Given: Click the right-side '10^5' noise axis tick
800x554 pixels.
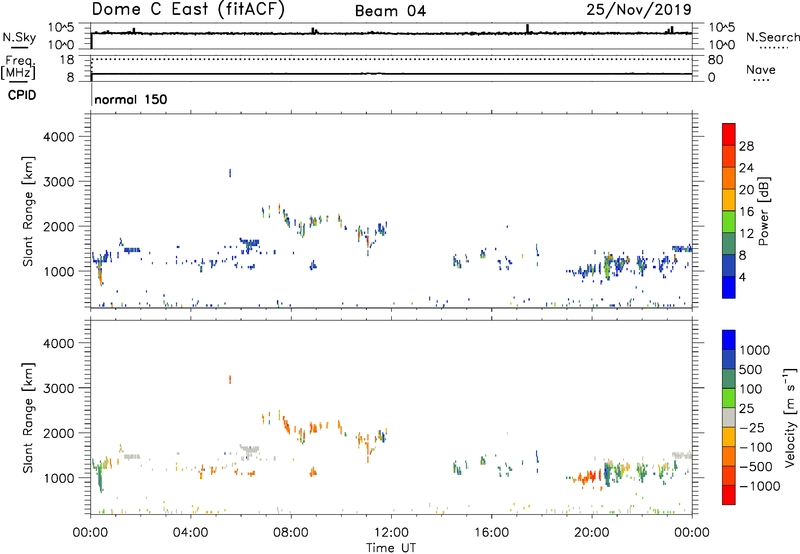Looking at the screenshot, I should (721, 27).
